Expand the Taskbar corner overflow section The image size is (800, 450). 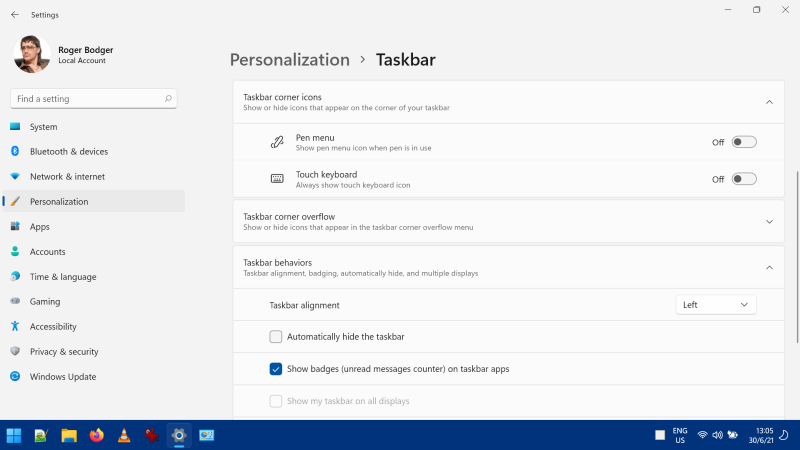point(769,221)
